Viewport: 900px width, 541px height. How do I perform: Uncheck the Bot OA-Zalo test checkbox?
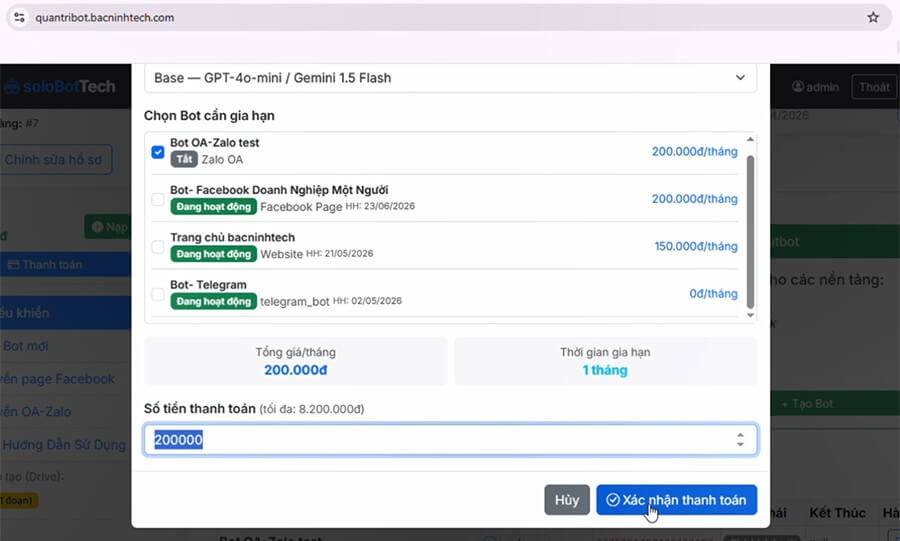click(x=158, y=152)
